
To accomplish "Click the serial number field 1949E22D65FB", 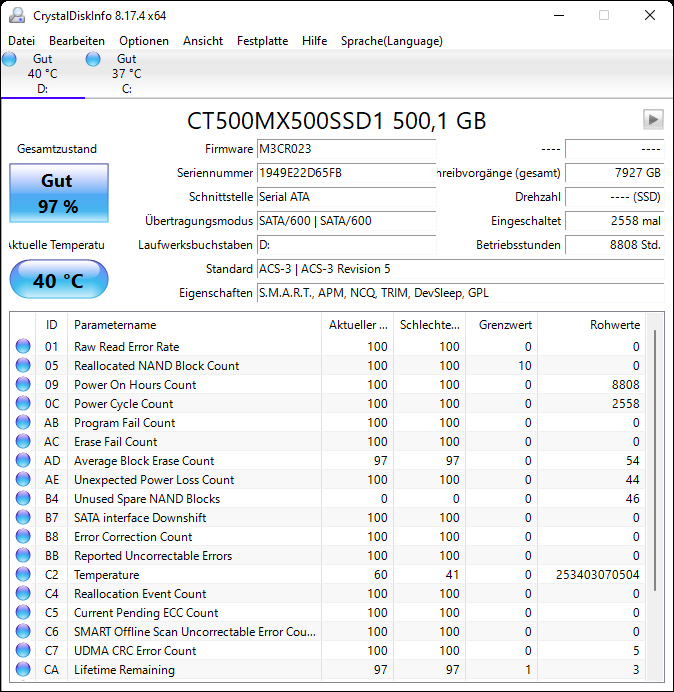I will pyautogui.click(x=346, y=173).
